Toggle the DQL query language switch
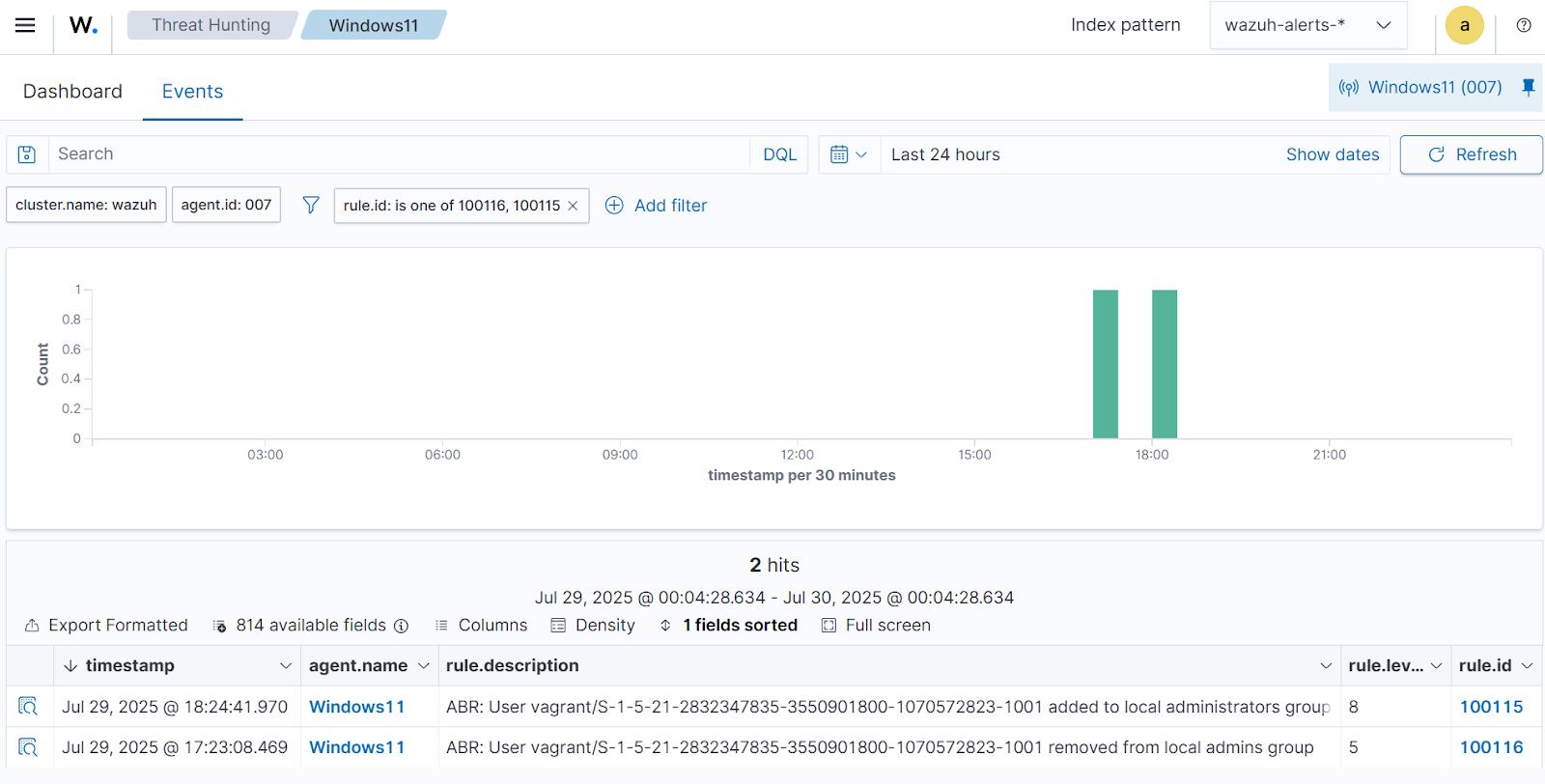Image resolution: width=1545 pixels, height=784 pixels. 779,154
